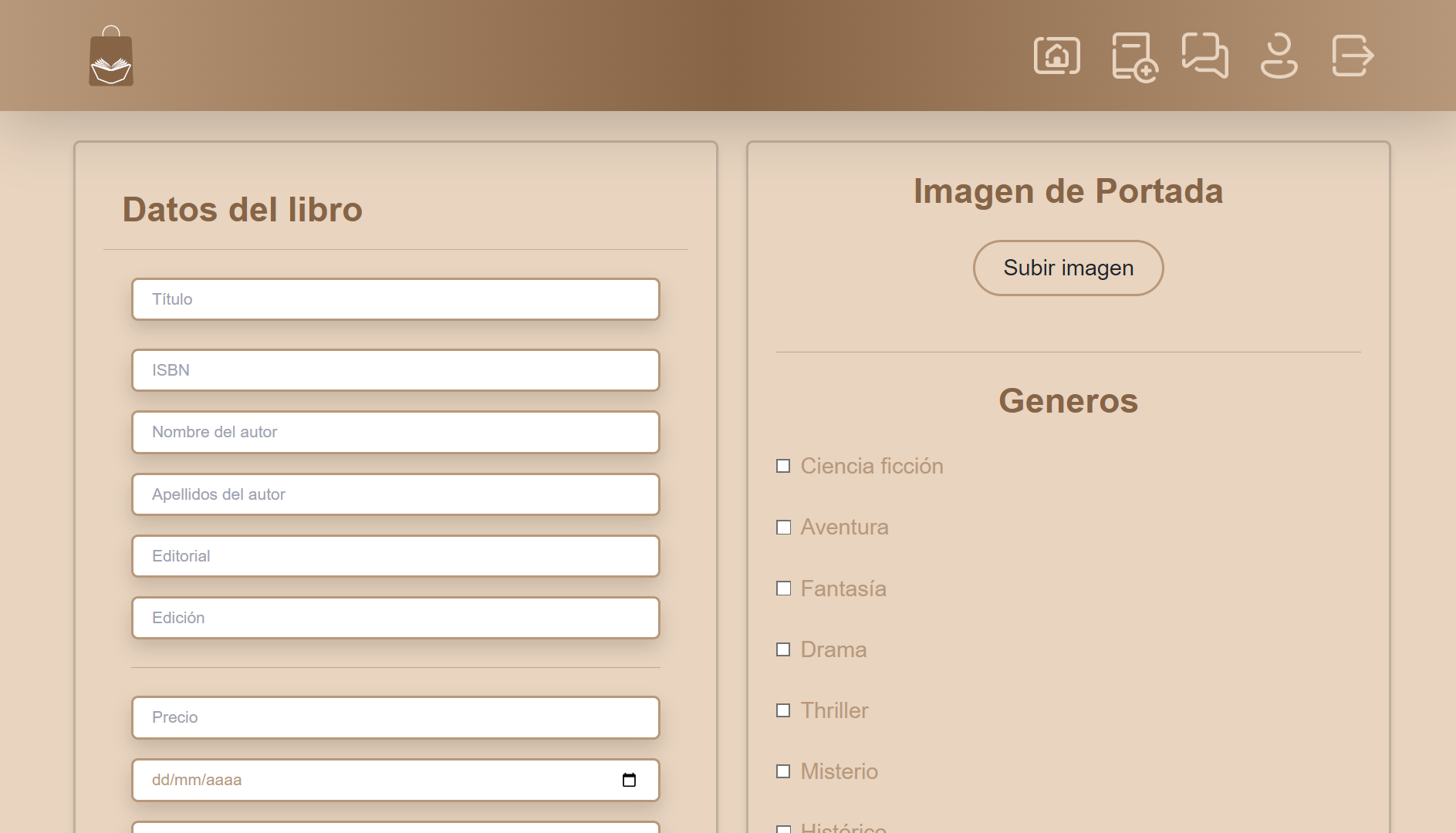This screenshot has height=833, width=1456.
Task: Toggle the Drama checkbox
Action: 783,649
